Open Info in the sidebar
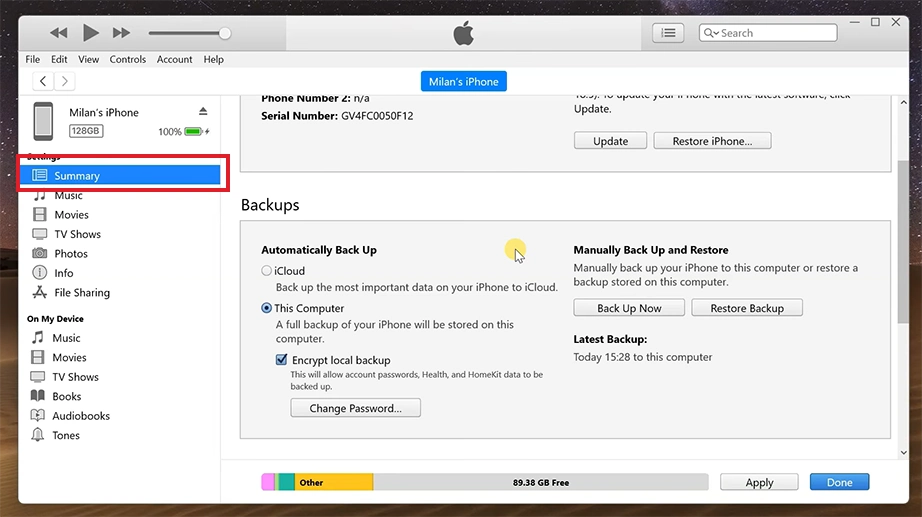Image resolution: width=922 pixels, height=517 pixels. click(x=64, y=273)
